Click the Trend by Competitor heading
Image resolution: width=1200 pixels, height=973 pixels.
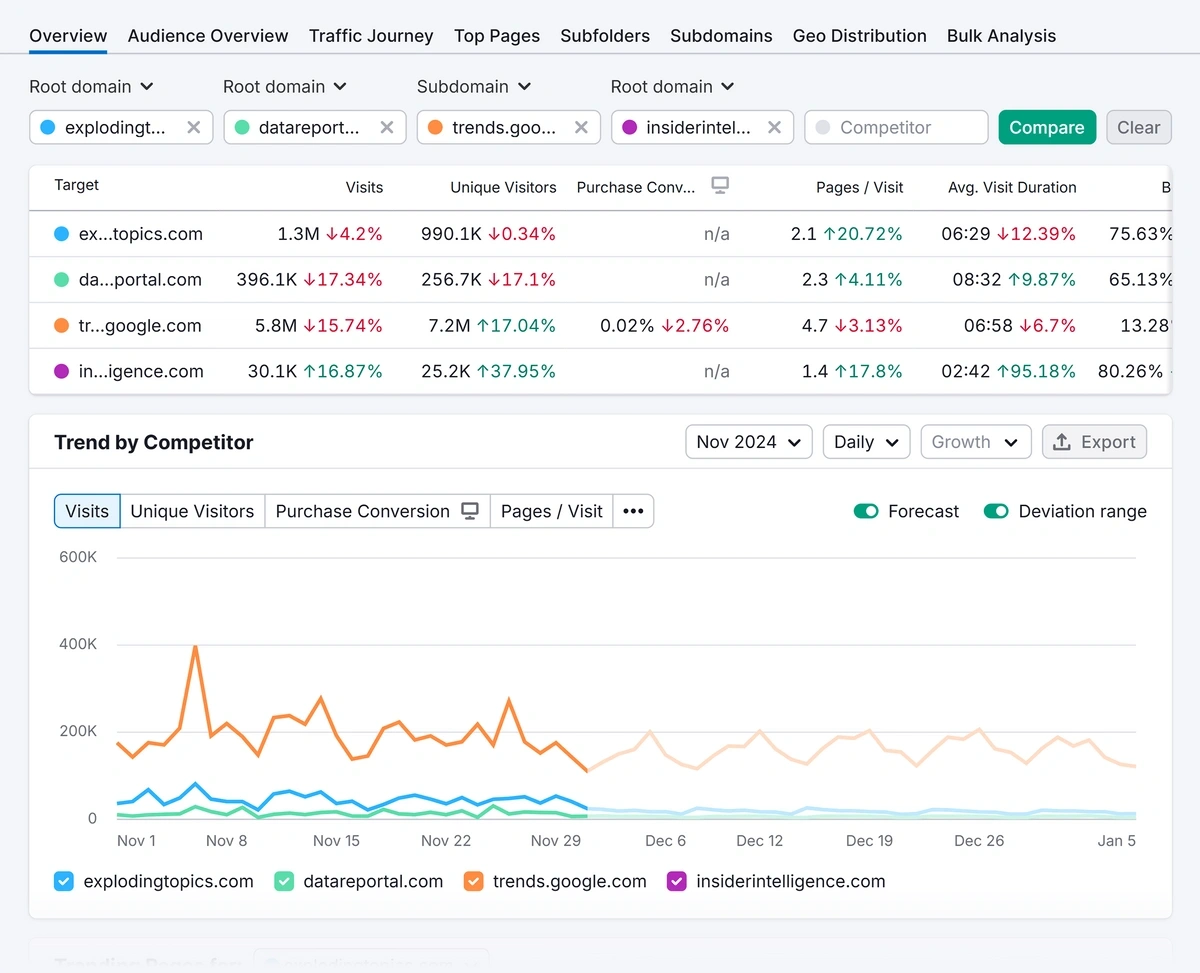154,442
